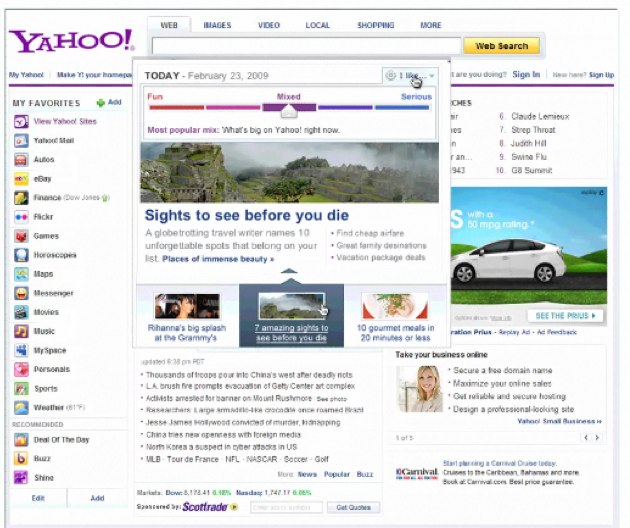Set mood slider to blue Serious segment
630x528 pixels.
pyautogui.click(x=402, y=107)
